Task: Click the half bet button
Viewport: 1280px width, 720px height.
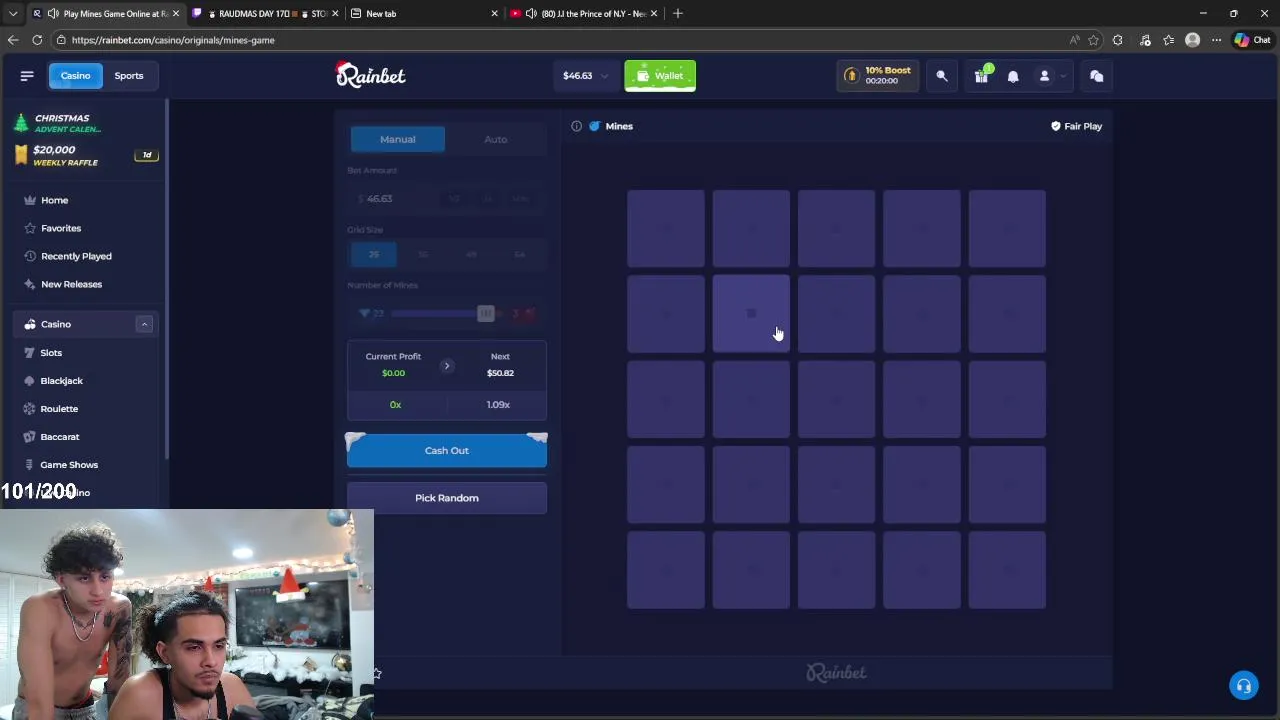Action: [x=454, y=199]
